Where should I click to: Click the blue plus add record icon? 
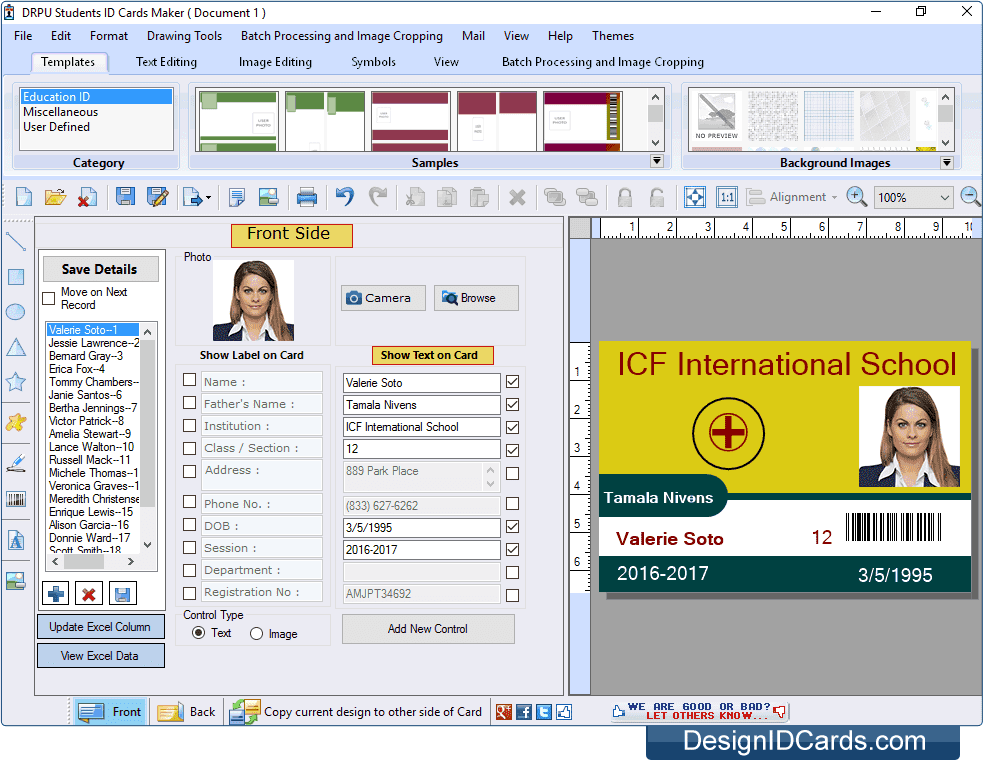[x=56, y=593]
